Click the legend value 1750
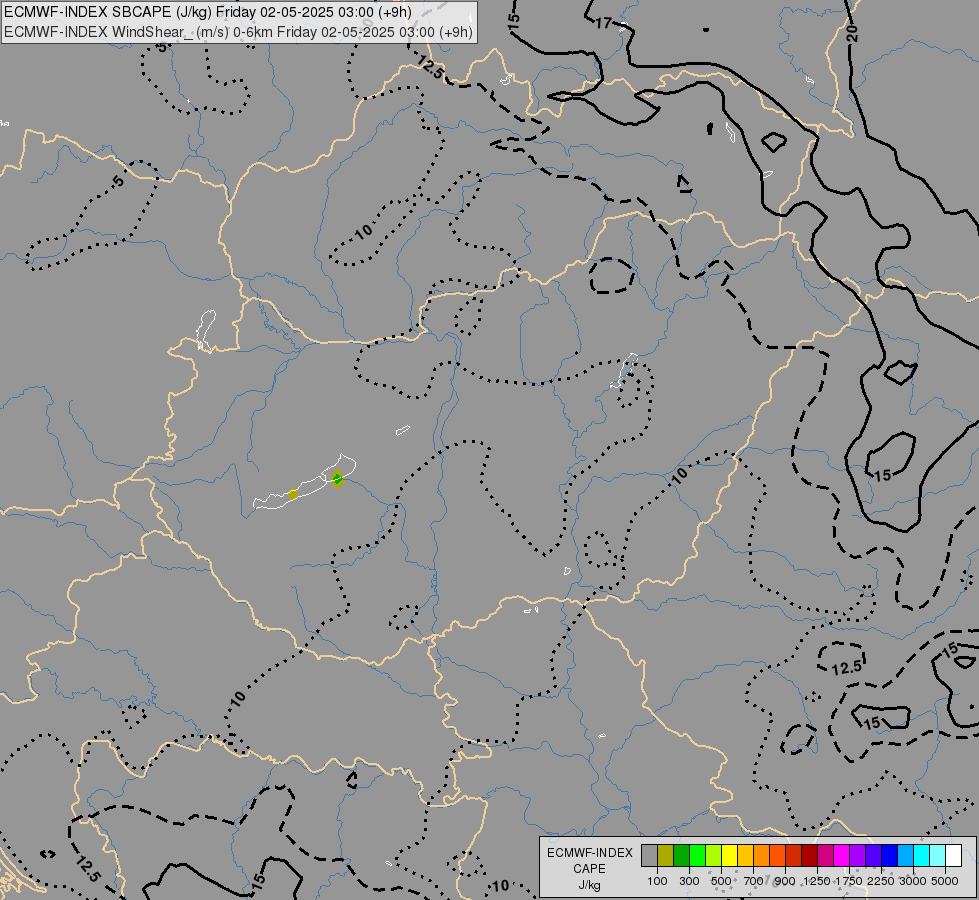979x900 pixels. pyautogui.click(x=849, y=881)
